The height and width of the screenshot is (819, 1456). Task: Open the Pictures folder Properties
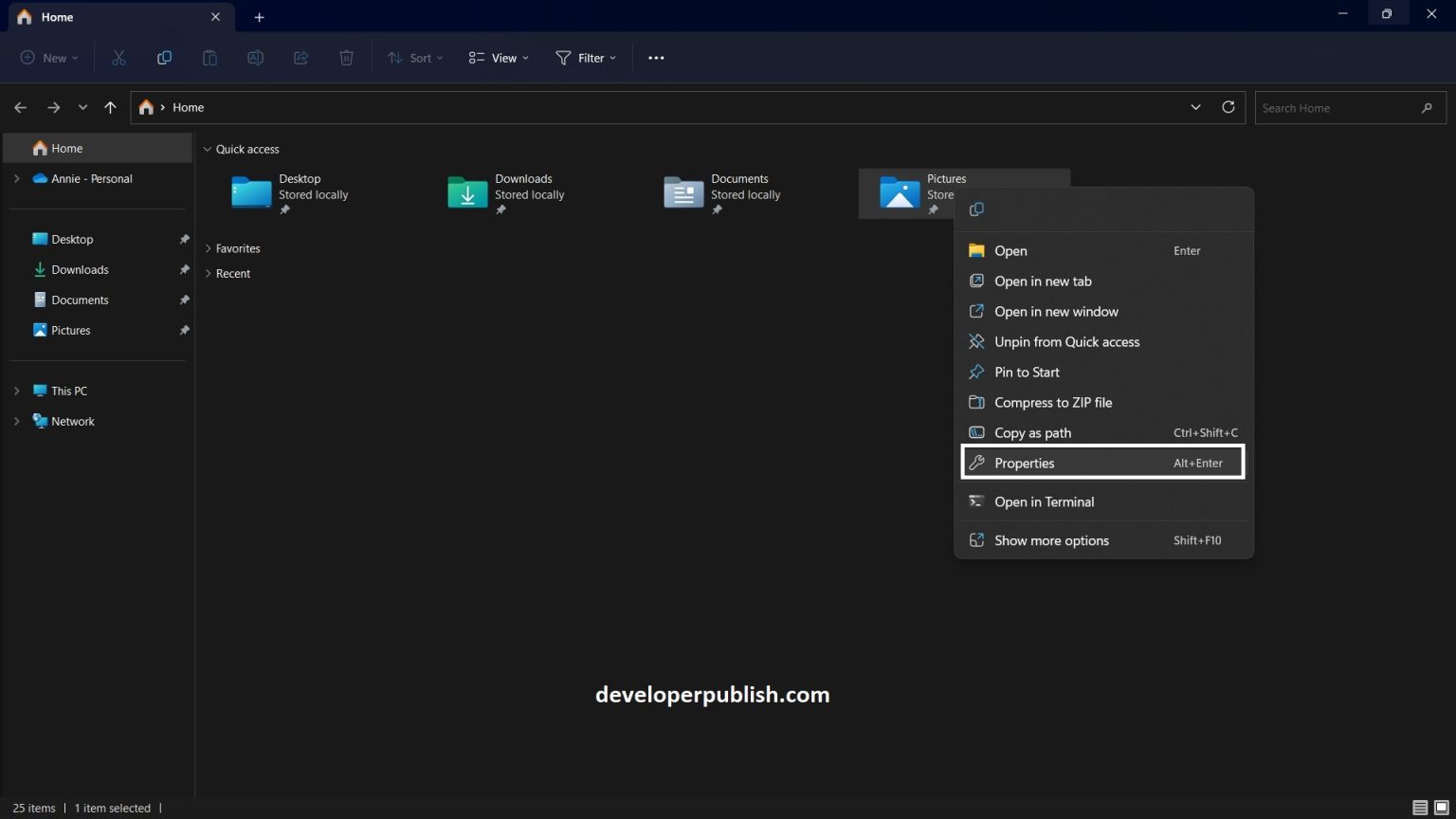coord(1025,463)
